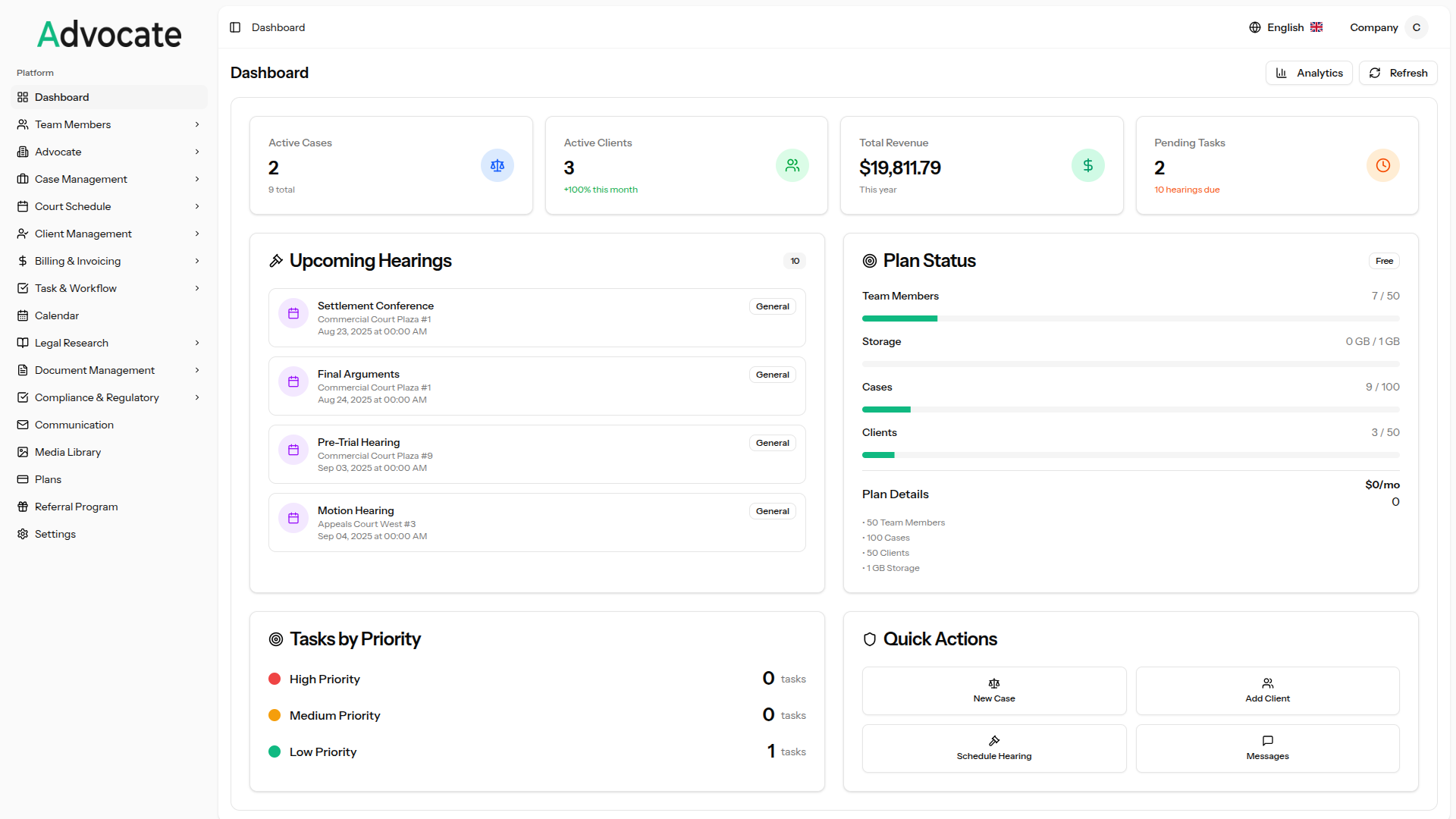Click the Motion Hearing calendar icon
This screenshot has height=819, width=1456.
[293, 518]
